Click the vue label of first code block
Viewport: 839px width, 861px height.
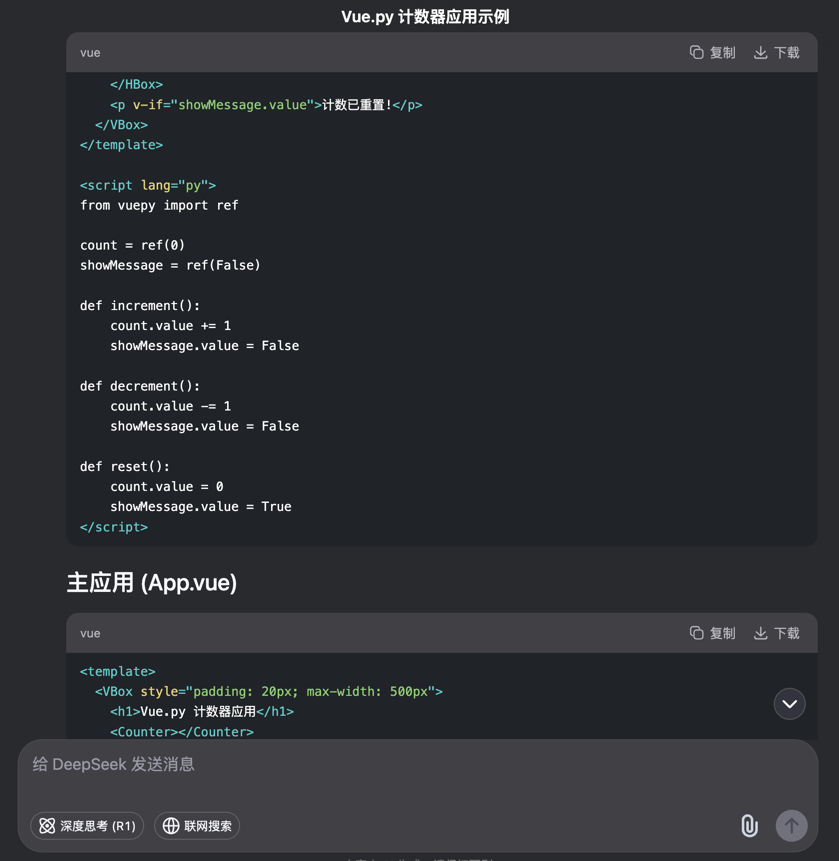90,53
